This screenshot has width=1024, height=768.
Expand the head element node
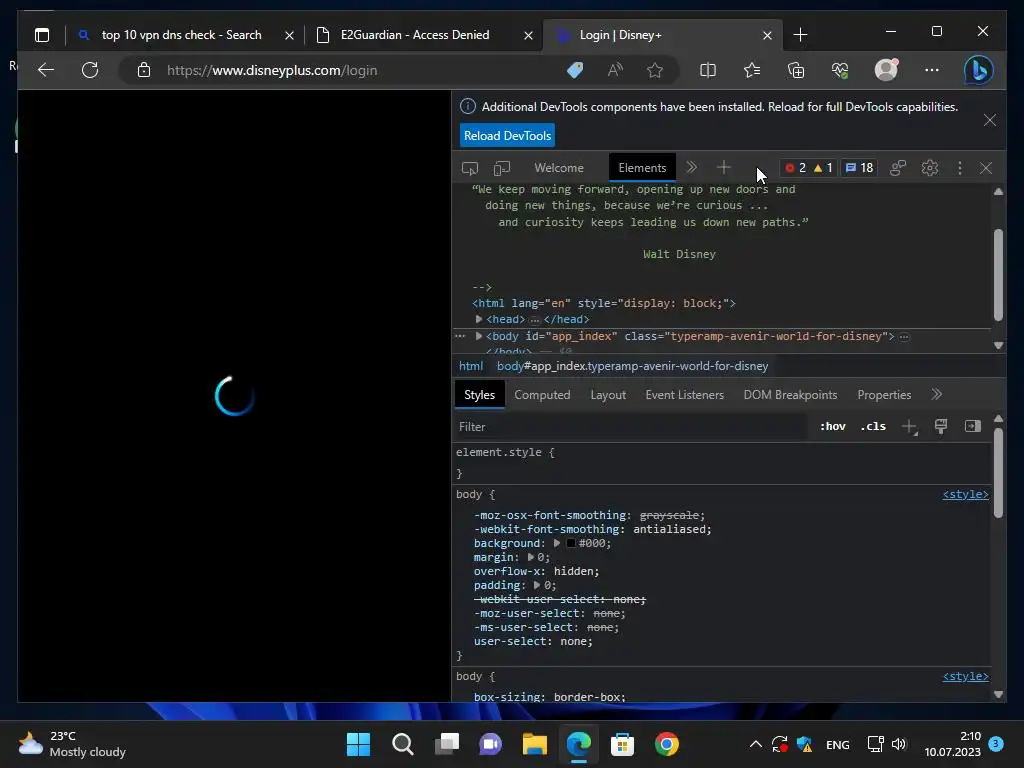pos(479,319)
